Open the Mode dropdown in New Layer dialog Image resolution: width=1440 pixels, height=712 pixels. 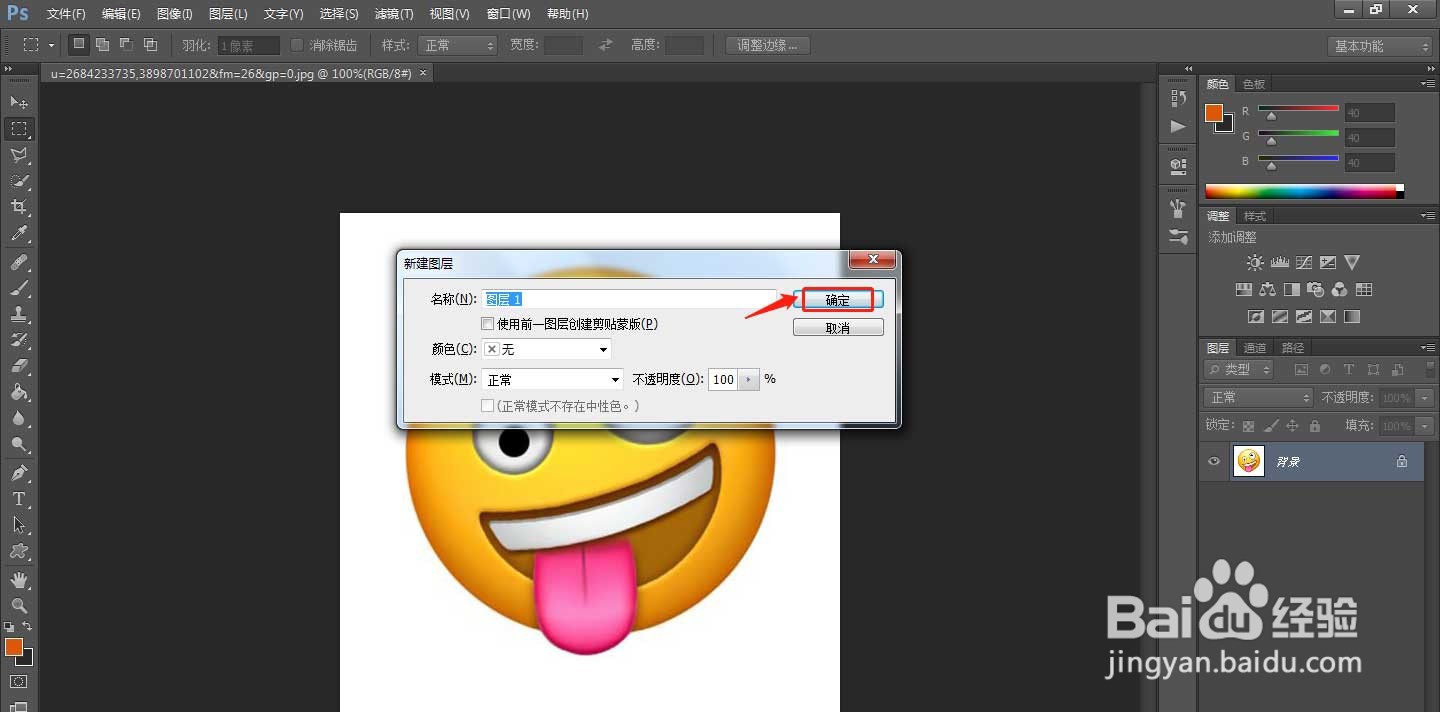[x=553, y=380]
